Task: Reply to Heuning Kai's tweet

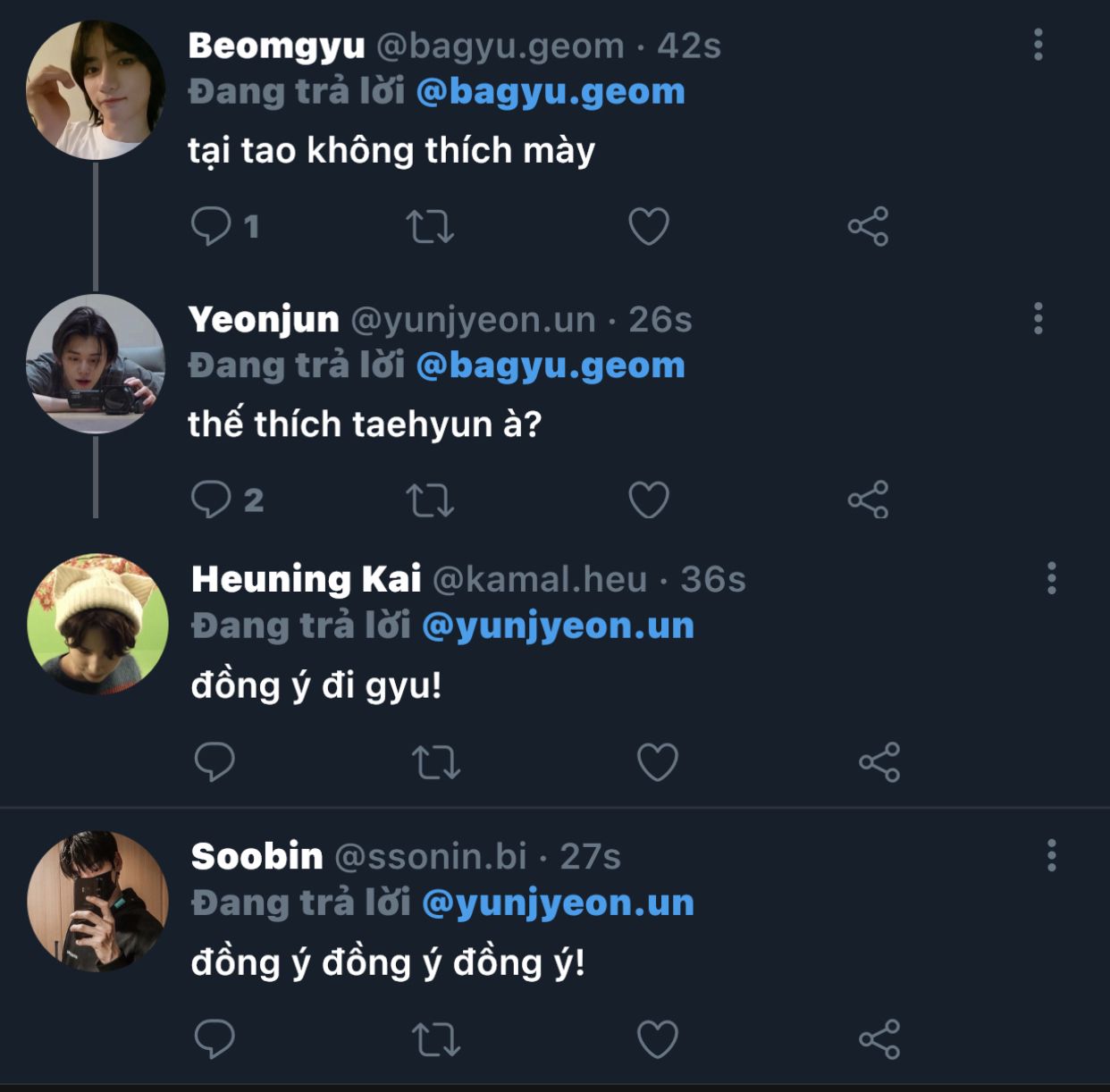Action: 214,762
